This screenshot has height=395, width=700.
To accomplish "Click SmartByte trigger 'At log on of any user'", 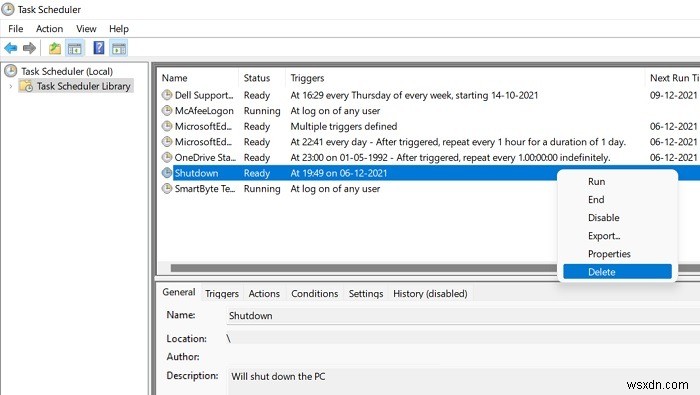I will tap(335, 189).
